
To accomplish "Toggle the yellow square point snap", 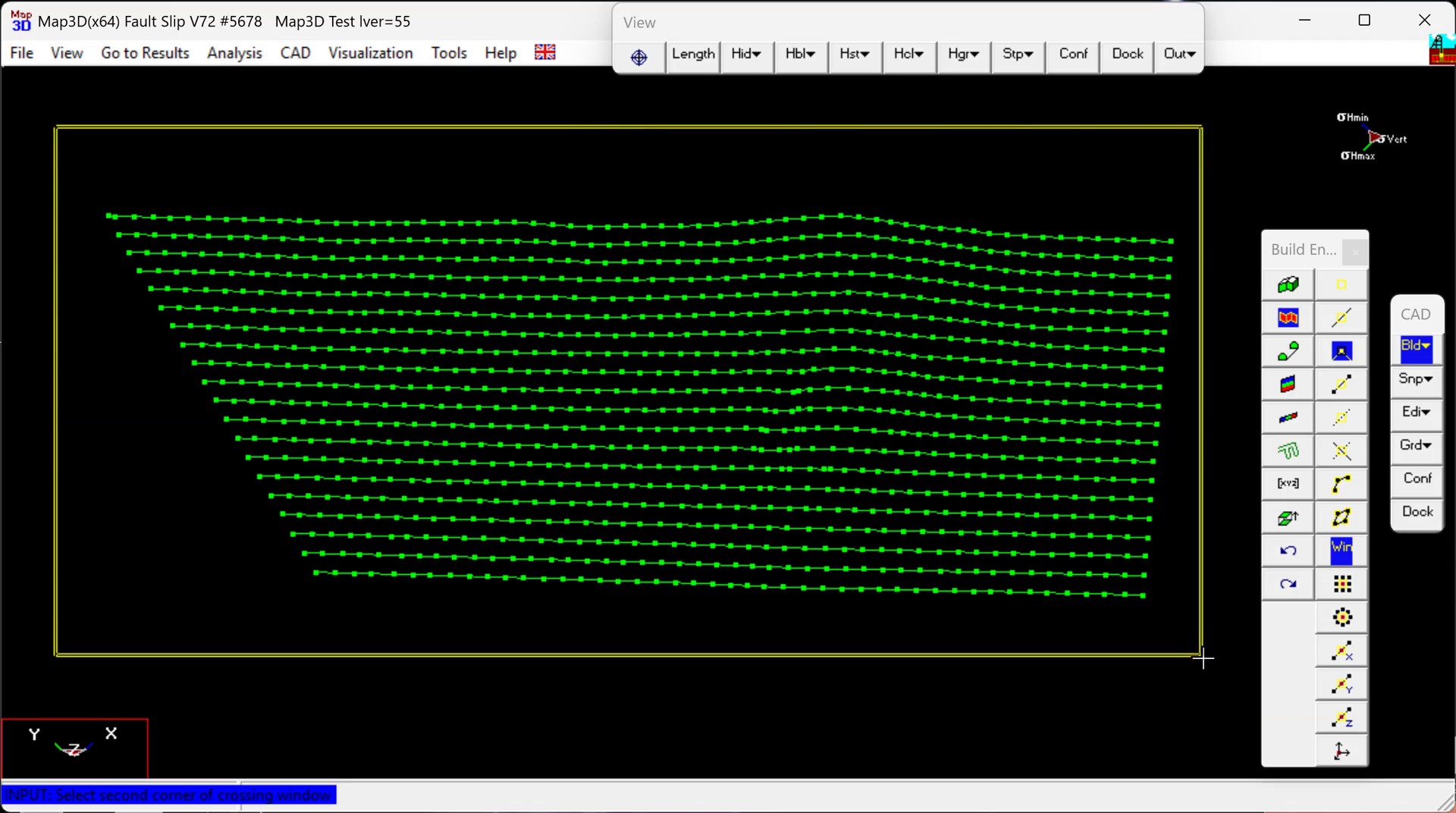I will pyautogui.click(x=1341, y=285).
